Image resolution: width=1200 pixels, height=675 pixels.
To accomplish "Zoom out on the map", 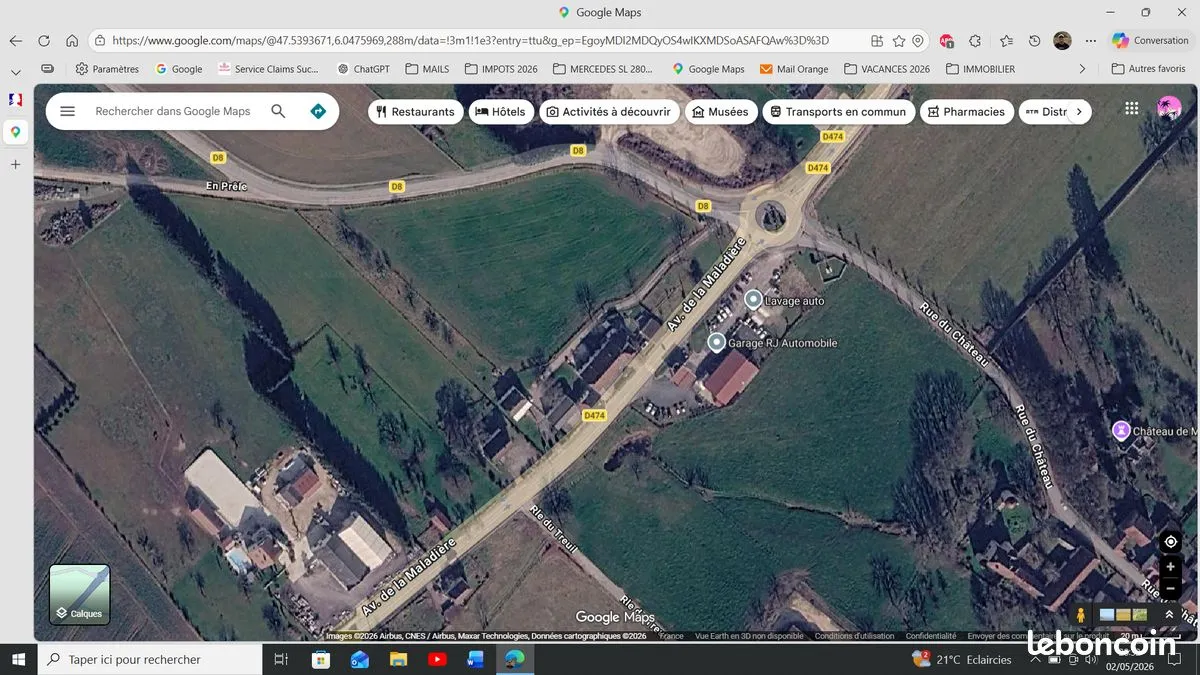I will [x=1170, y=588].
